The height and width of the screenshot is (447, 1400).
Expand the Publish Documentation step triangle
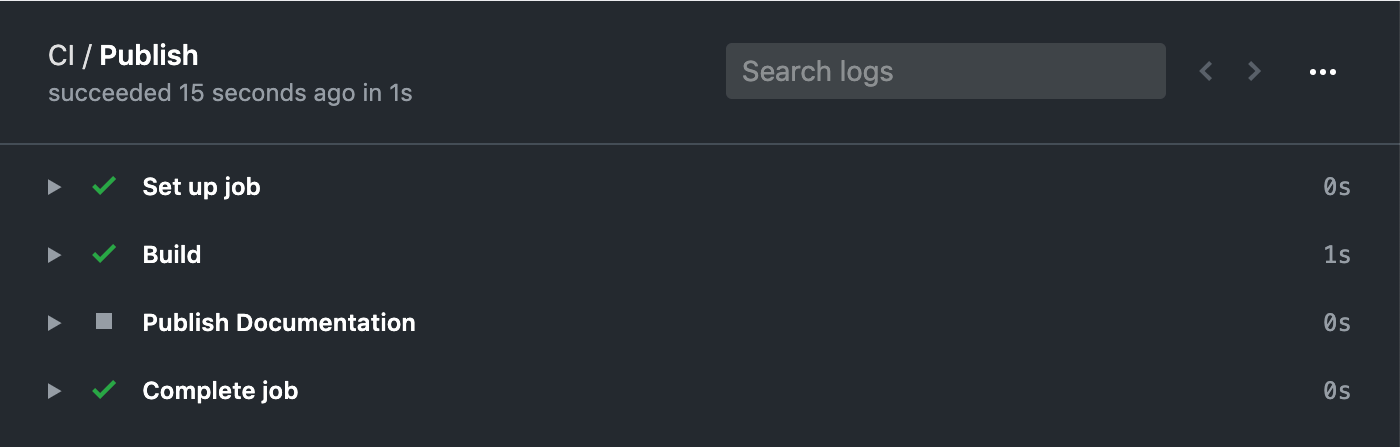coord(54,323)
